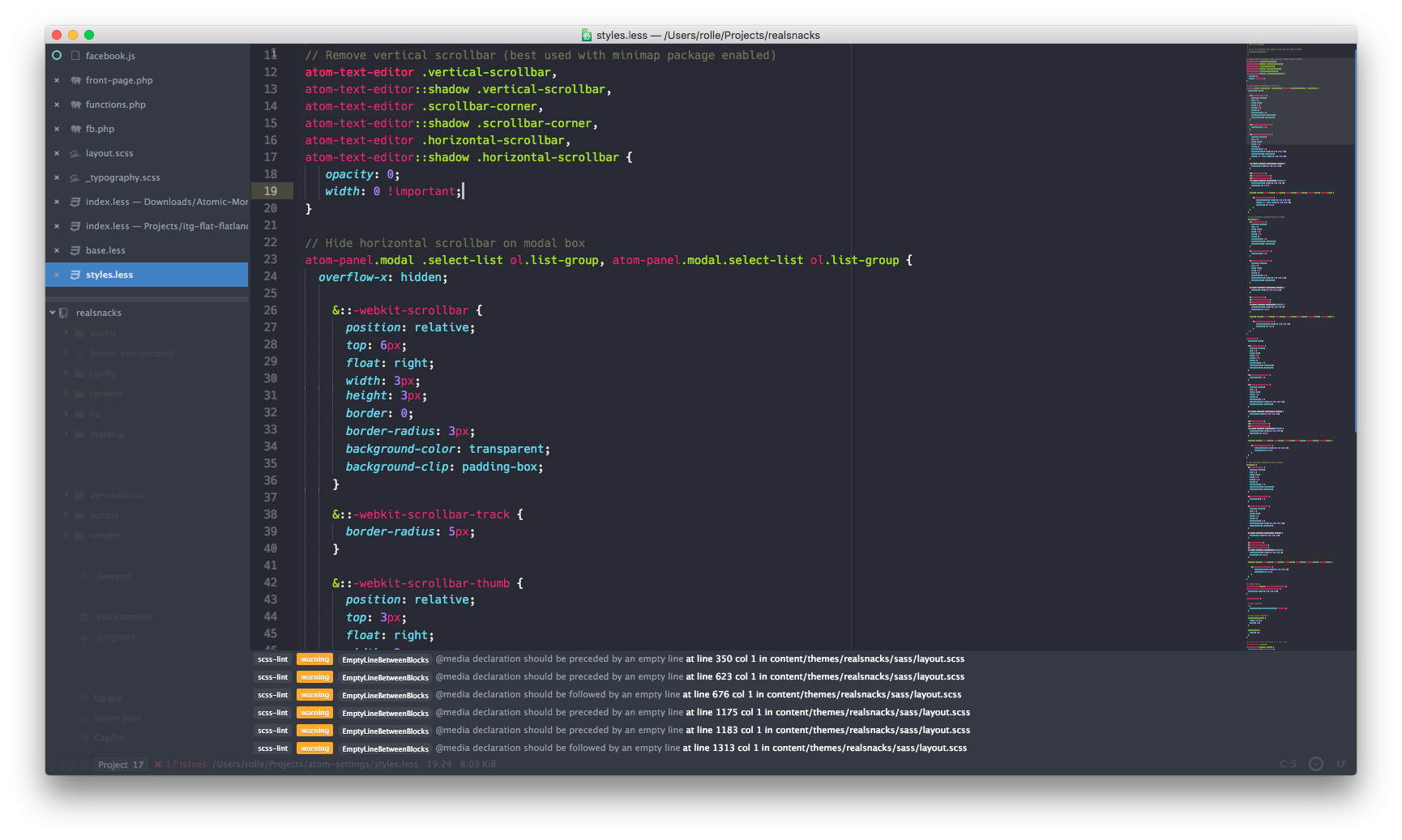Click line number 19 in the gutter

click(x=270, y=191)
